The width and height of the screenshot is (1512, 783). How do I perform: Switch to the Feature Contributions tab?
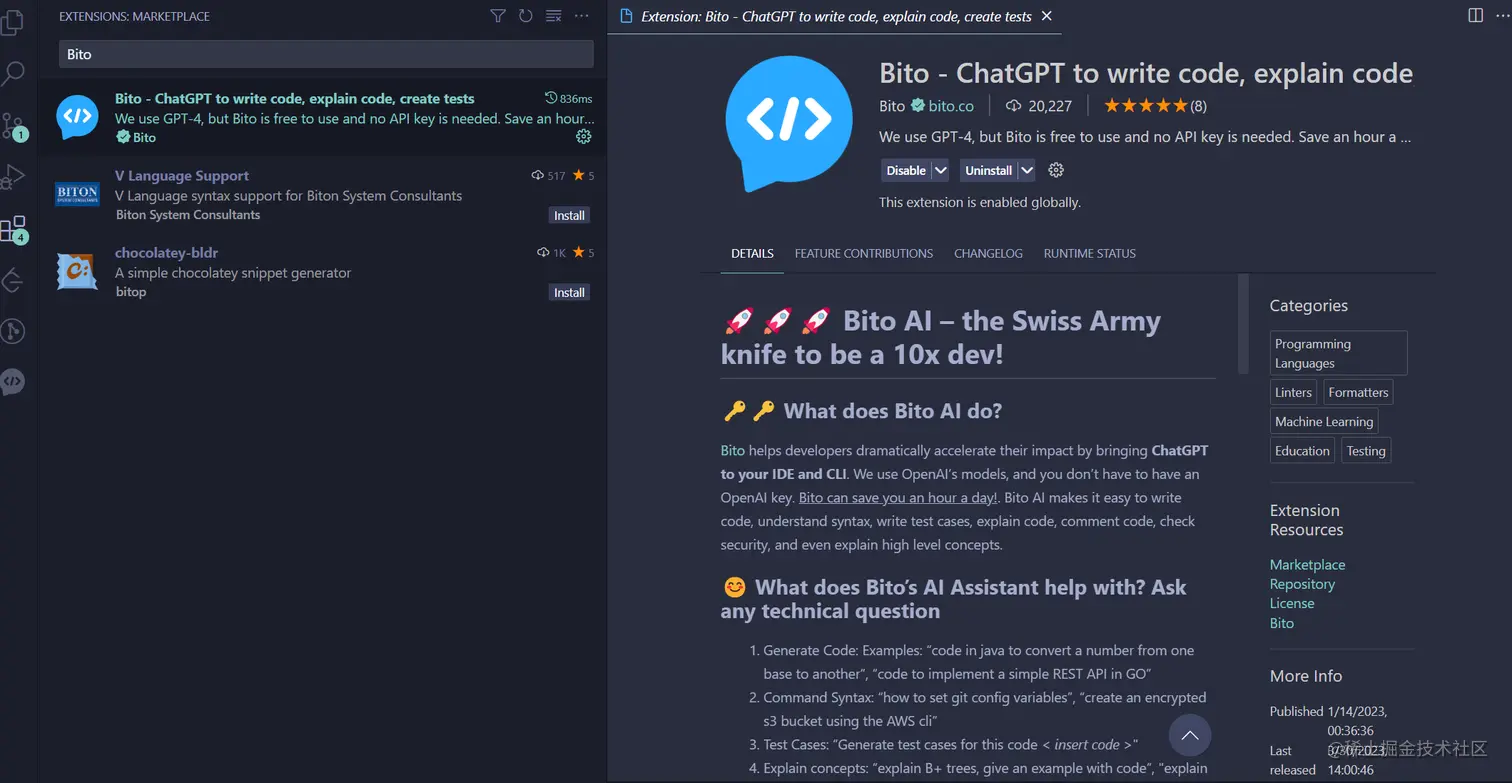pos(864,253)
